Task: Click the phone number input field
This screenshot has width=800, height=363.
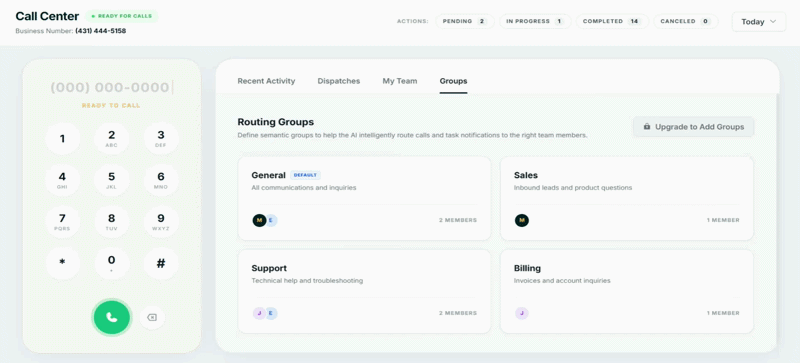Action: 112,87
